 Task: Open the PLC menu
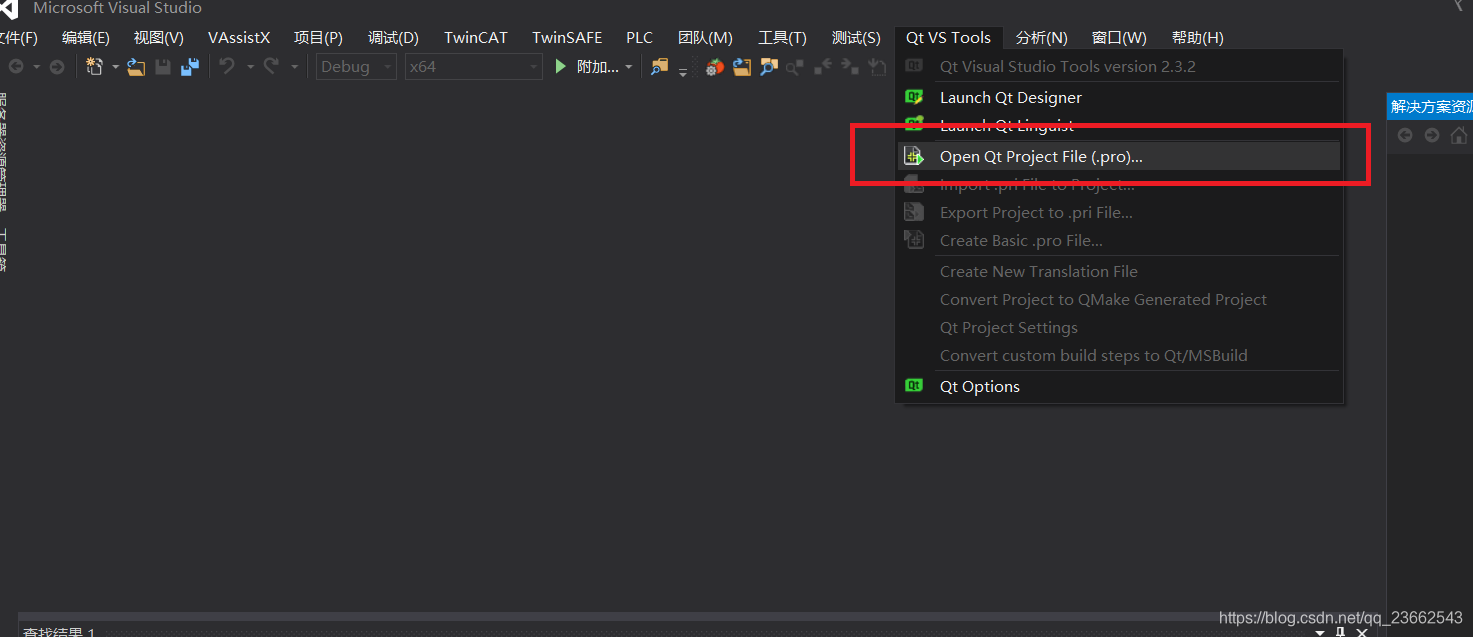tap(640, 38)
